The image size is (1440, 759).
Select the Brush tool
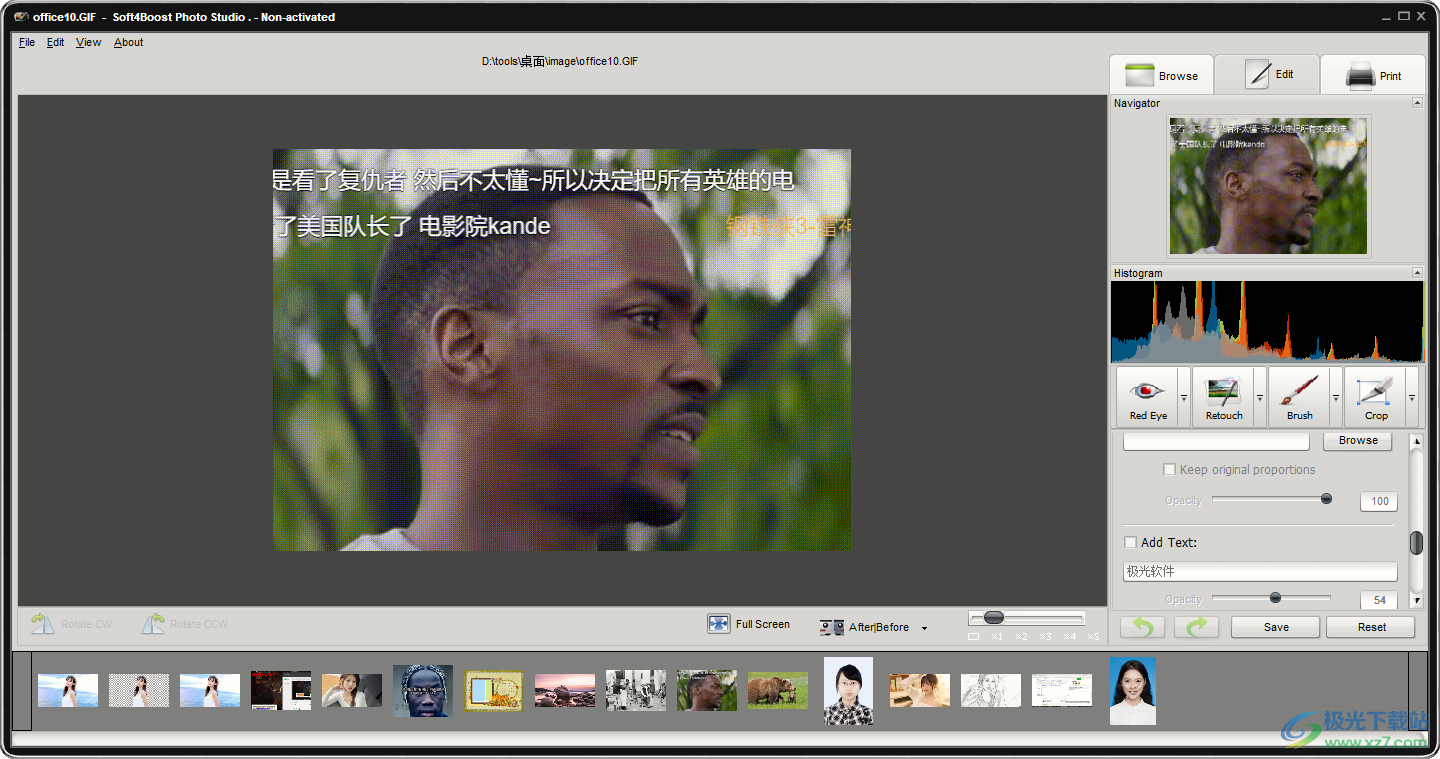click(1299, 396)
